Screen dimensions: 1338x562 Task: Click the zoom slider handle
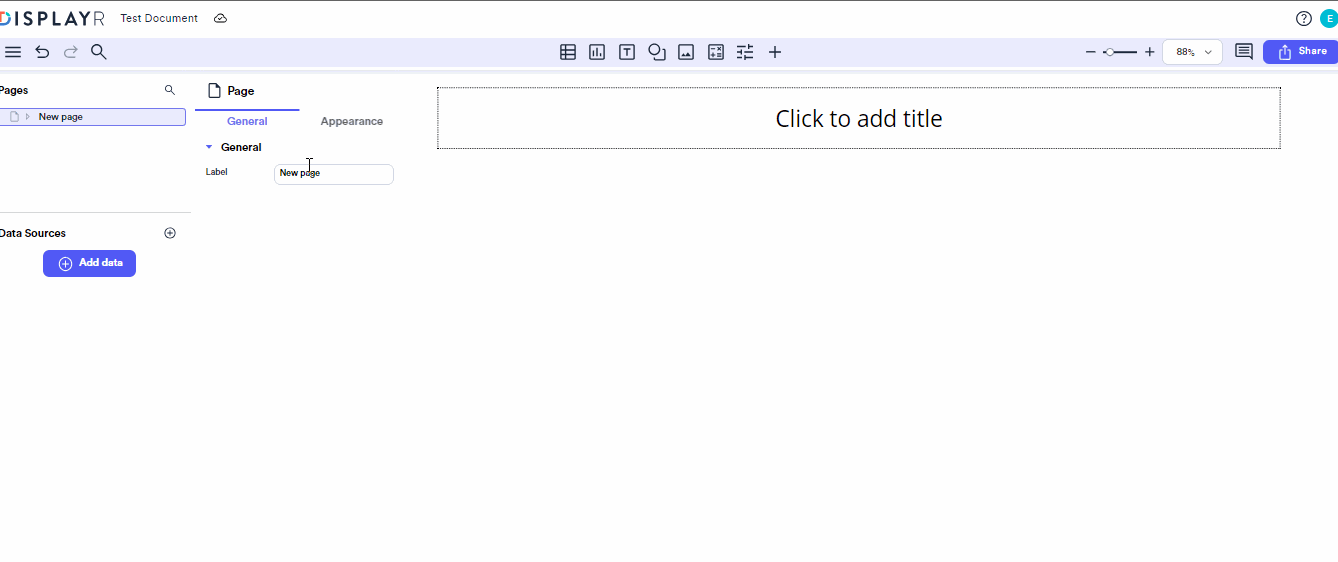point(1109,52)
